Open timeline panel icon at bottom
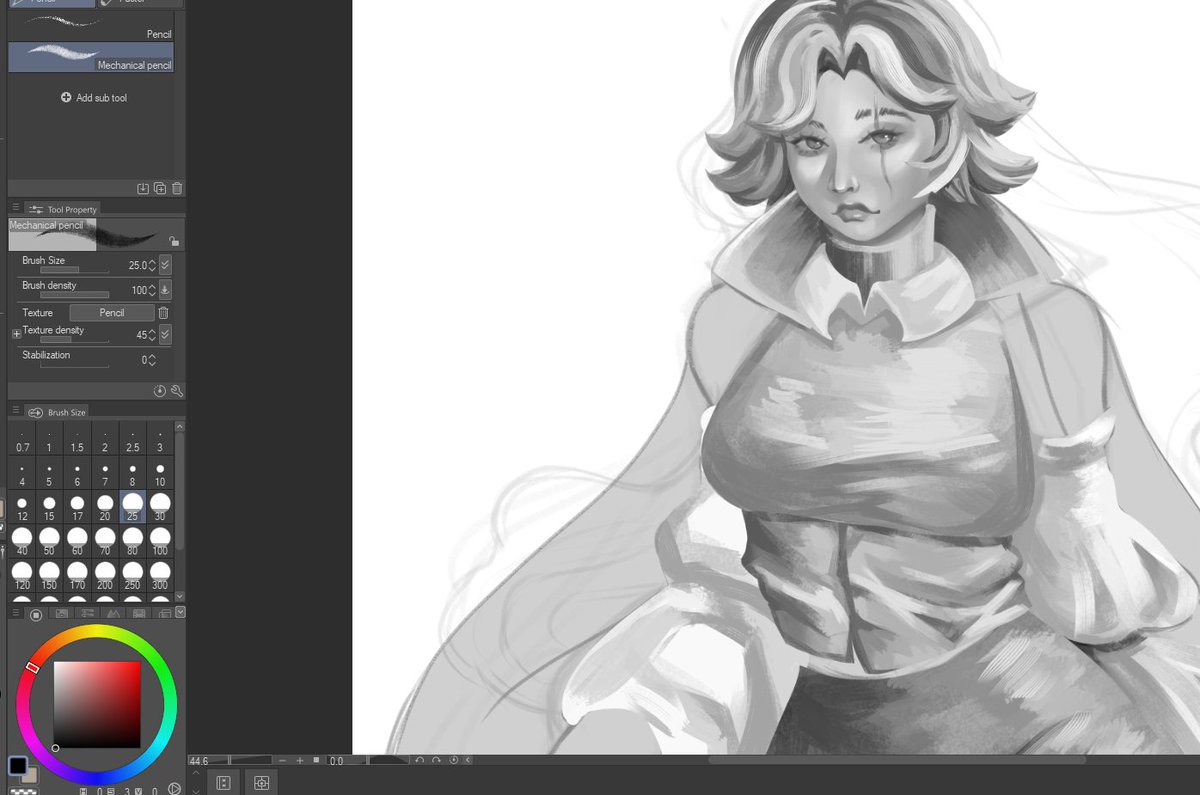This screenshot has width=1200, height=795. pyautogui.click(x=224, y=783)
